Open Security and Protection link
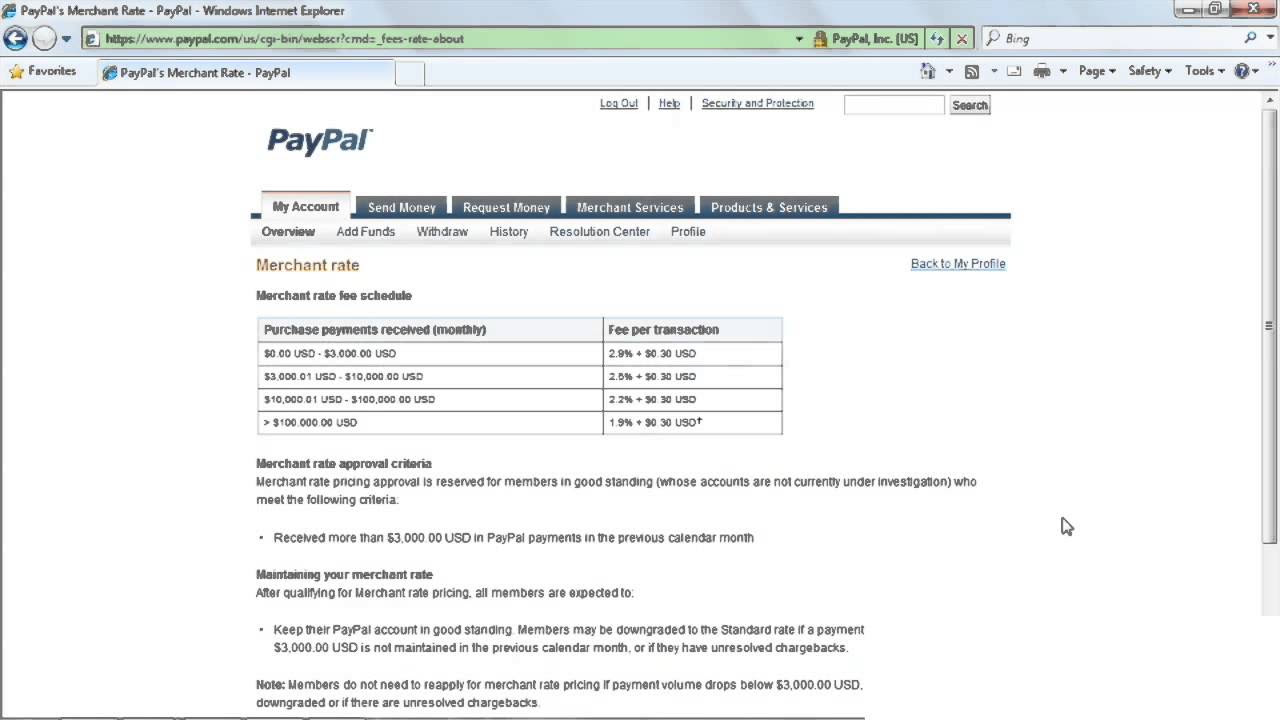 757,104
